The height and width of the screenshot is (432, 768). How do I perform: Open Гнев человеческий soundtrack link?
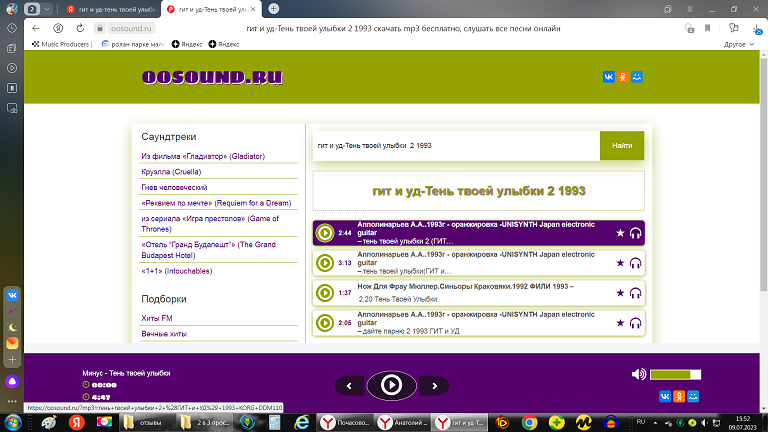[x=174, y=188]
